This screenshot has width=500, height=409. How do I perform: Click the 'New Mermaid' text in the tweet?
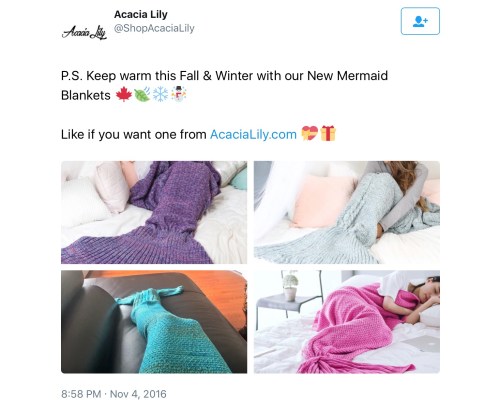[347, 76]
